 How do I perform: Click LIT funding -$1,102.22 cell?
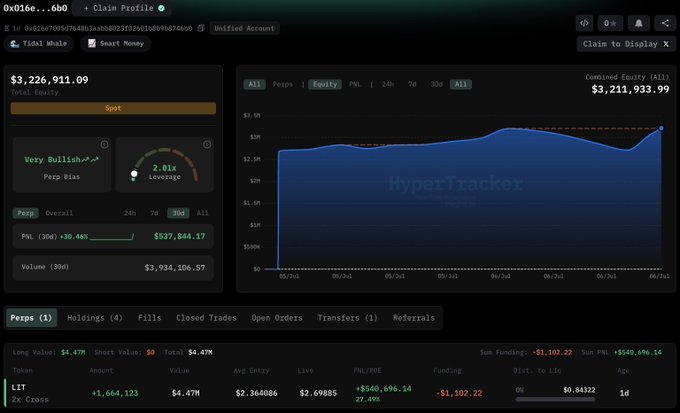click(x=459, y=393)
